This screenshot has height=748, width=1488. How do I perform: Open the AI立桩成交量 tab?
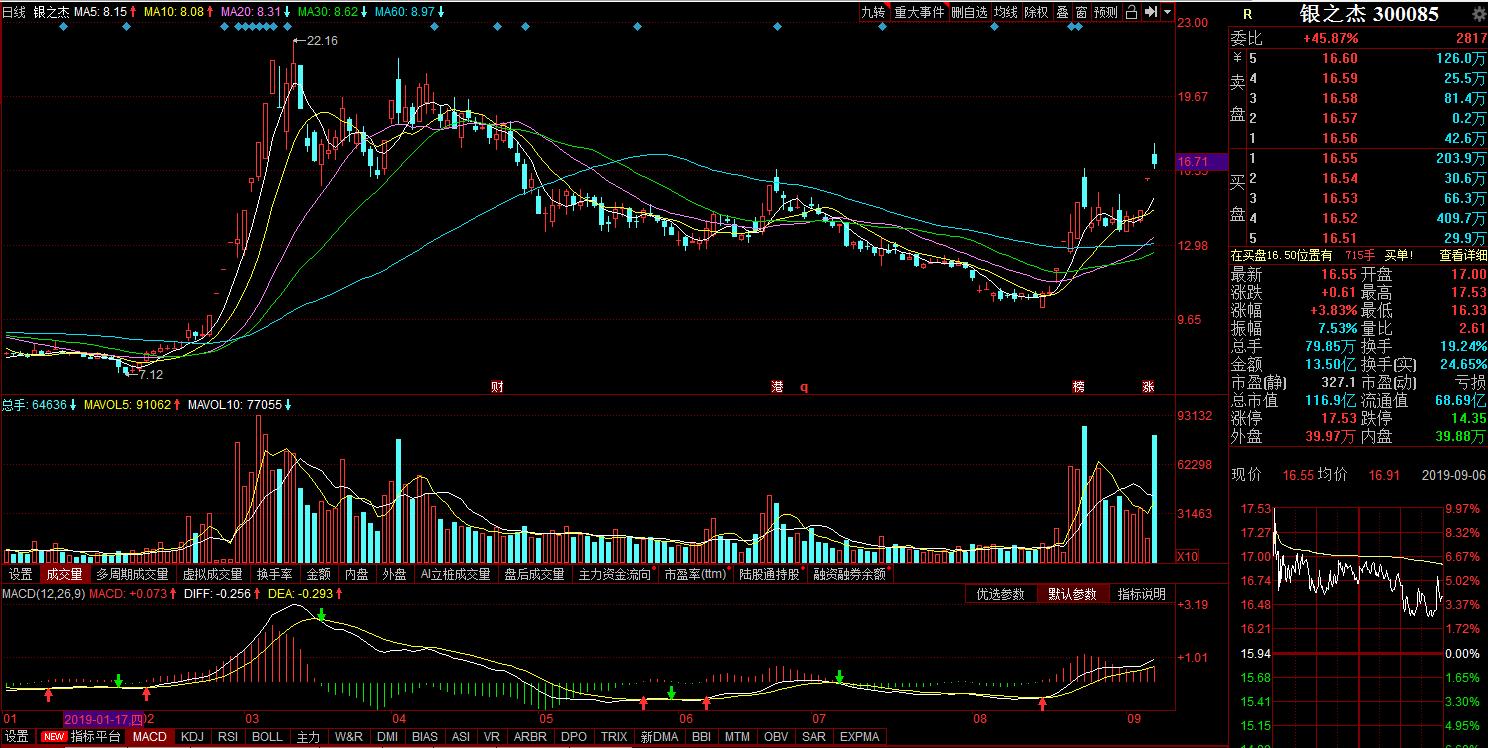pos(455,574)
